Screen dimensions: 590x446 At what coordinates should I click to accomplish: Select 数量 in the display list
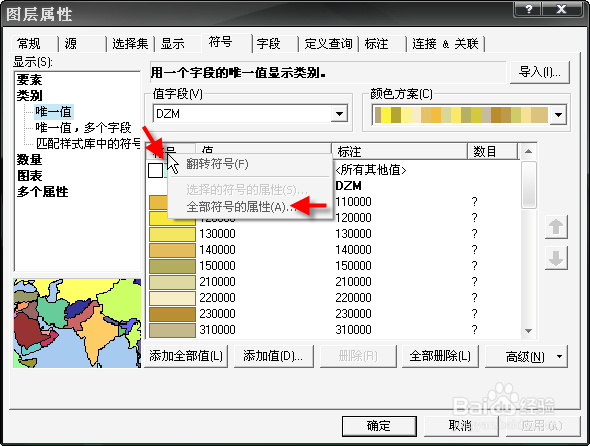coord(29,160)
